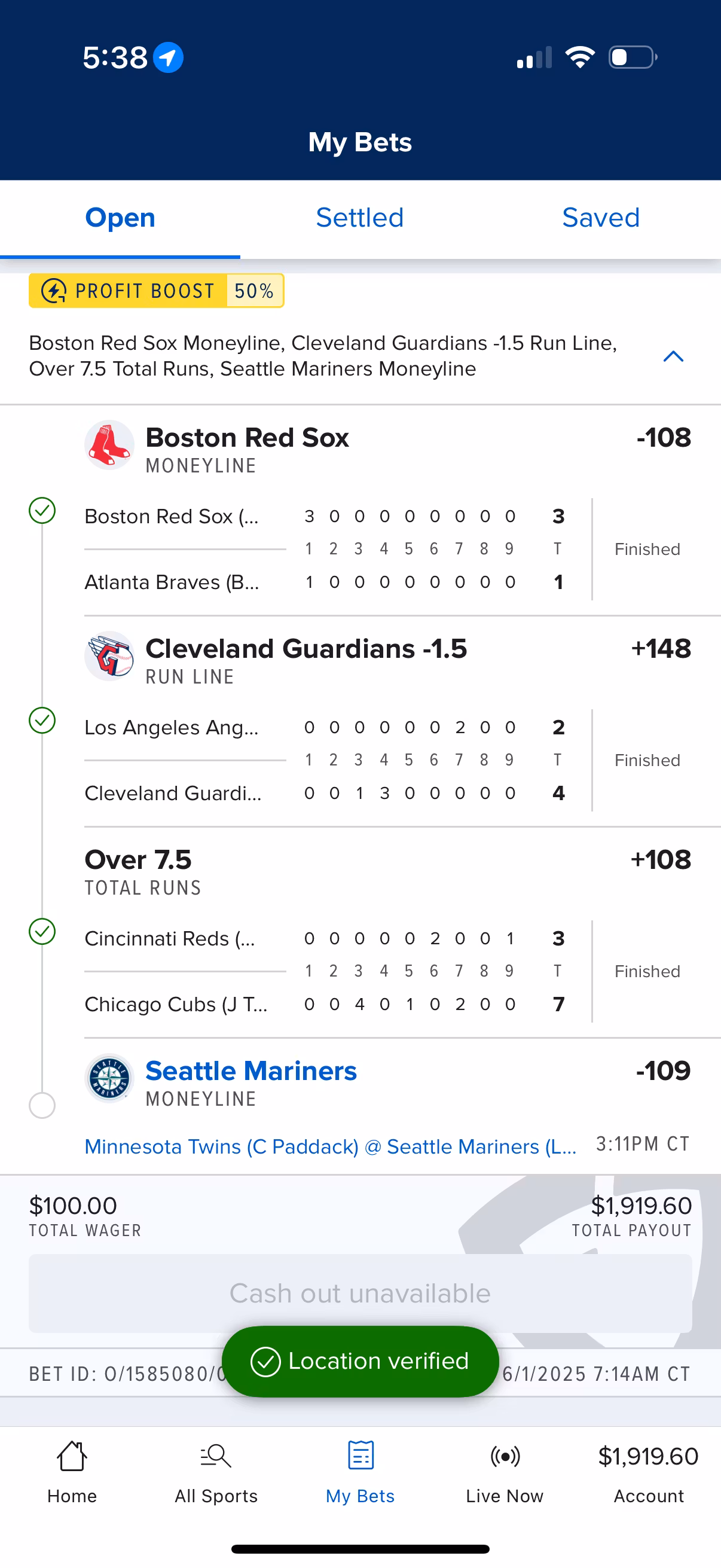
Task: Tap the parlay summary text header
Action: 322,356
